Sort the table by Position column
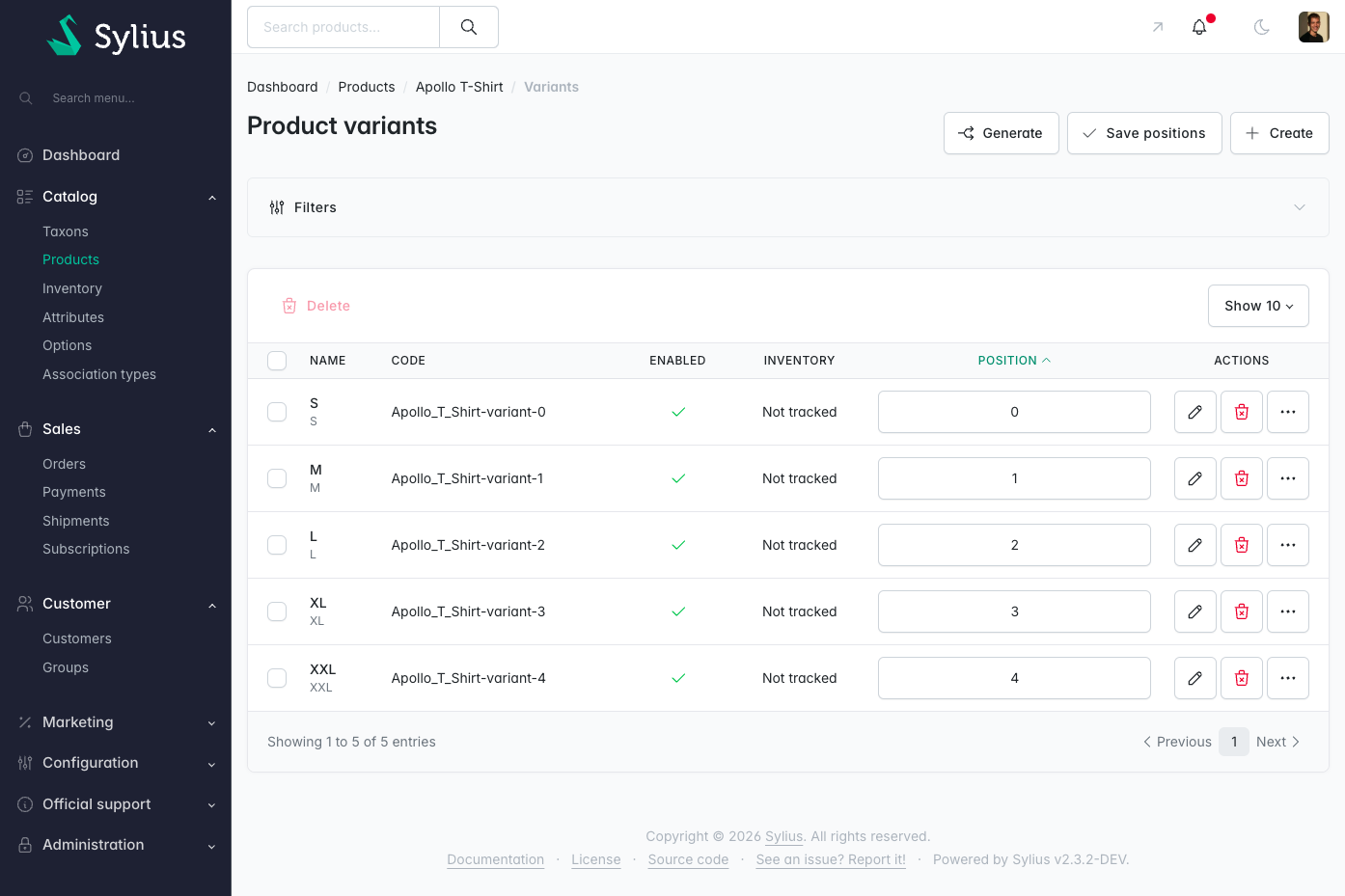Viewport: 1345px width, 896px height. pyautogui.click(x=1014, y=361)
